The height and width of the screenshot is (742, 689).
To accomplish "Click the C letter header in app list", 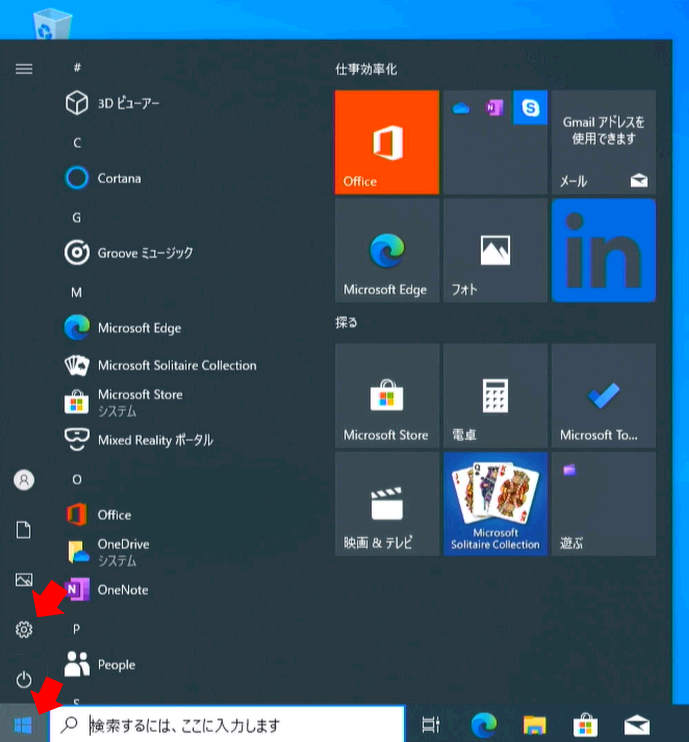I will tap(77, 143).
